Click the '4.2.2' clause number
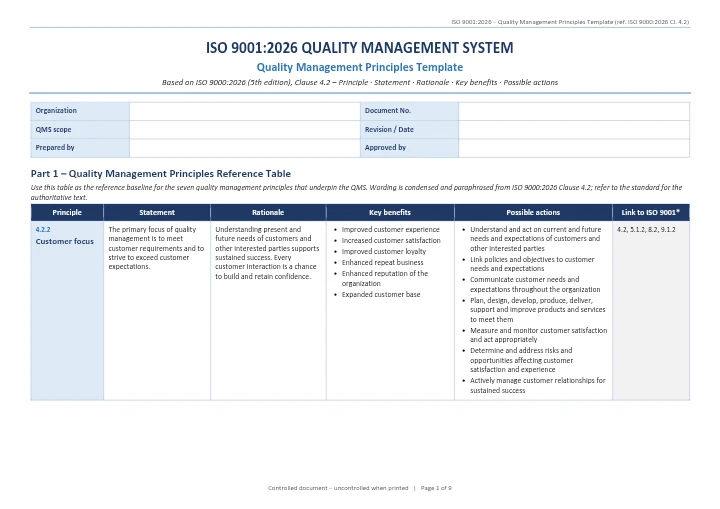 click(x=43, y=230)
